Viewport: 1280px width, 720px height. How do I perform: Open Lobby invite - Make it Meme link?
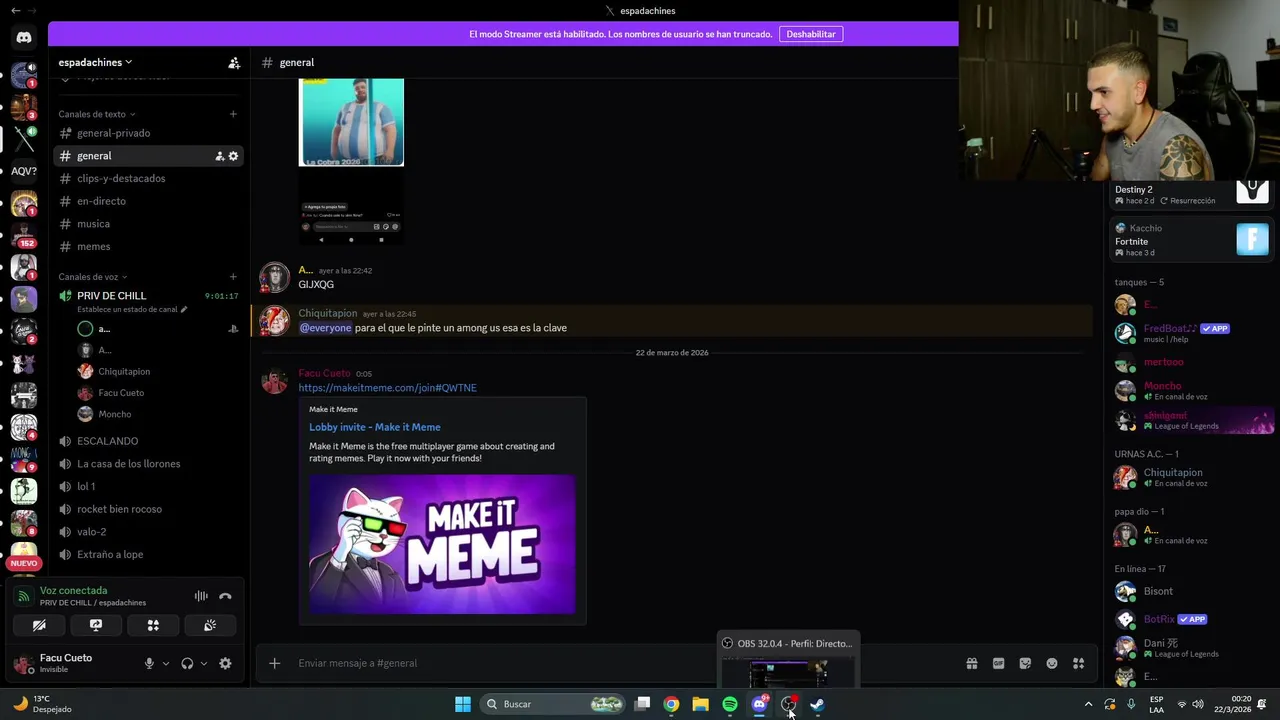click(x=374, y=427)
